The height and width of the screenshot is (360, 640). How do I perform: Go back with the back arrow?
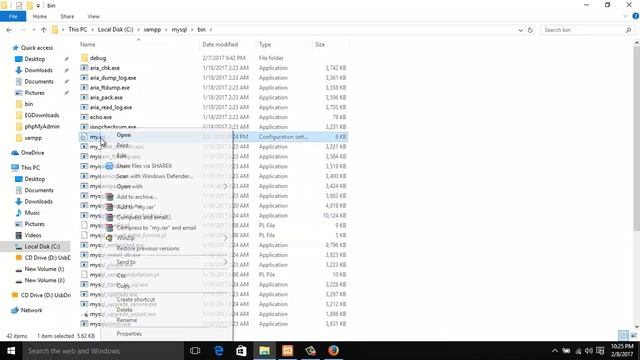click(9, 30)
